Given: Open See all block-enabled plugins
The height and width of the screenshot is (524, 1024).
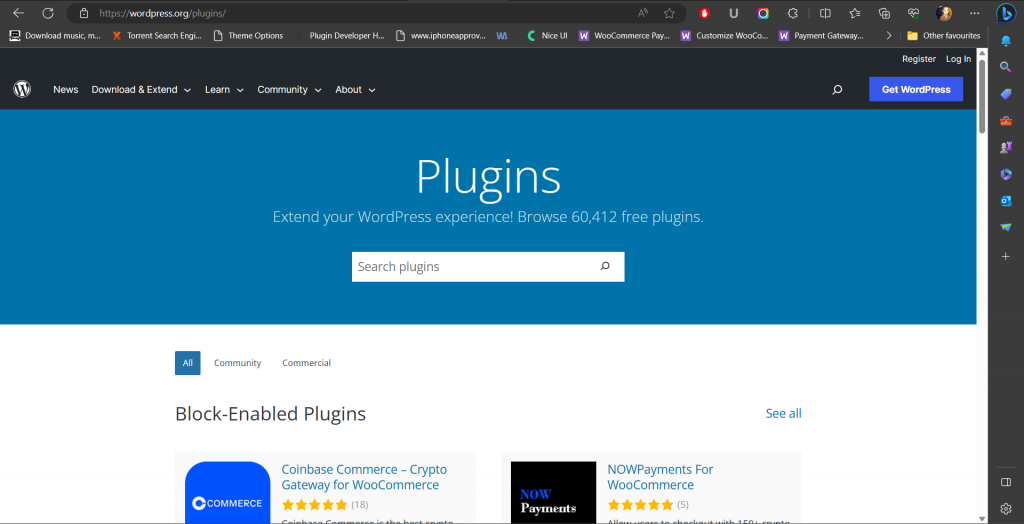Looking at the screenshot, I should pyautogui.click(x=784, y=413).
